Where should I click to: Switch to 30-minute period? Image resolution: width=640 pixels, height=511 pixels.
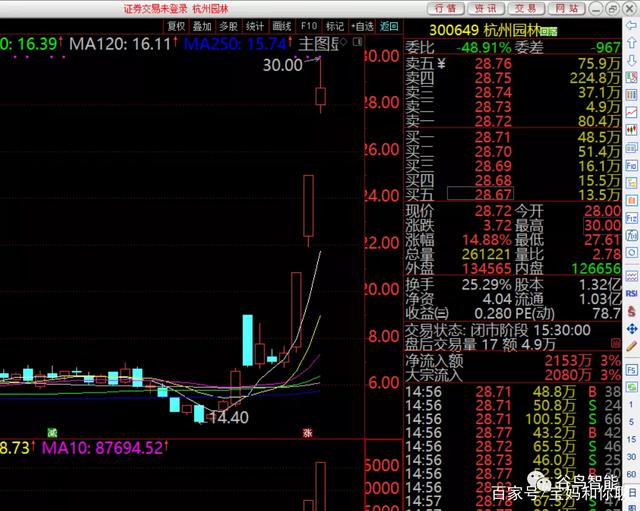pyautogui.click(x=631, y=456)
